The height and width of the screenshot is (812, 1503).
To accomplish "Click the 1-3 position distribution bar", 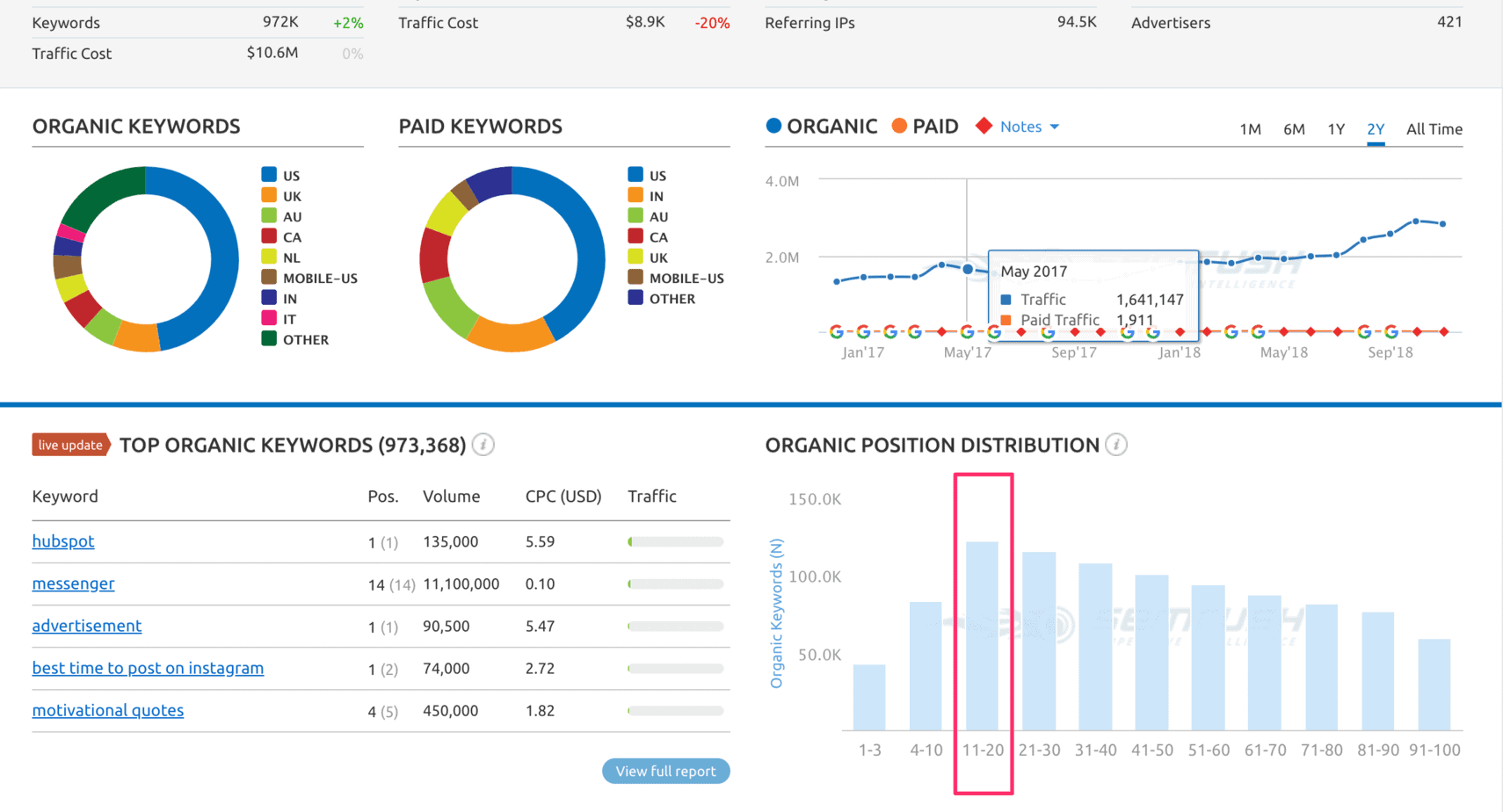I will (x=869, y=697).
